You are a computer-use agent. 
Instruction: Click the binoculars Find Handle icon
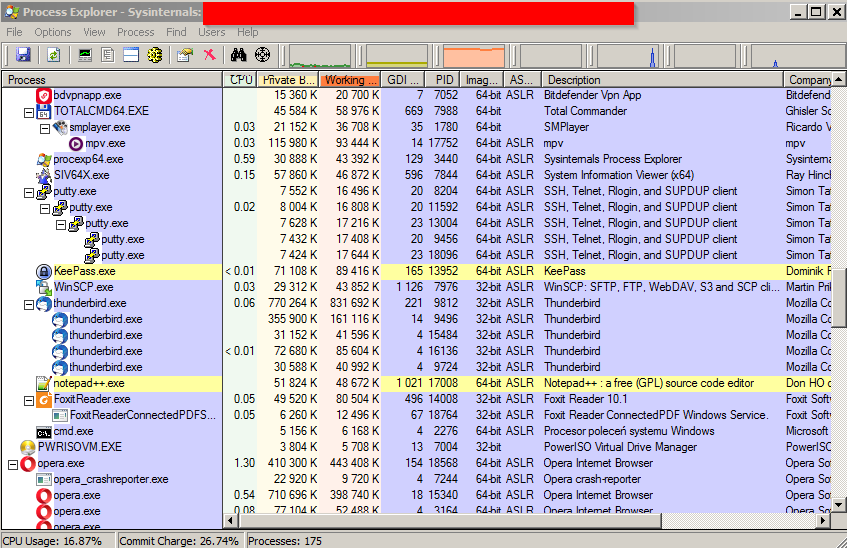click(238, 55)
